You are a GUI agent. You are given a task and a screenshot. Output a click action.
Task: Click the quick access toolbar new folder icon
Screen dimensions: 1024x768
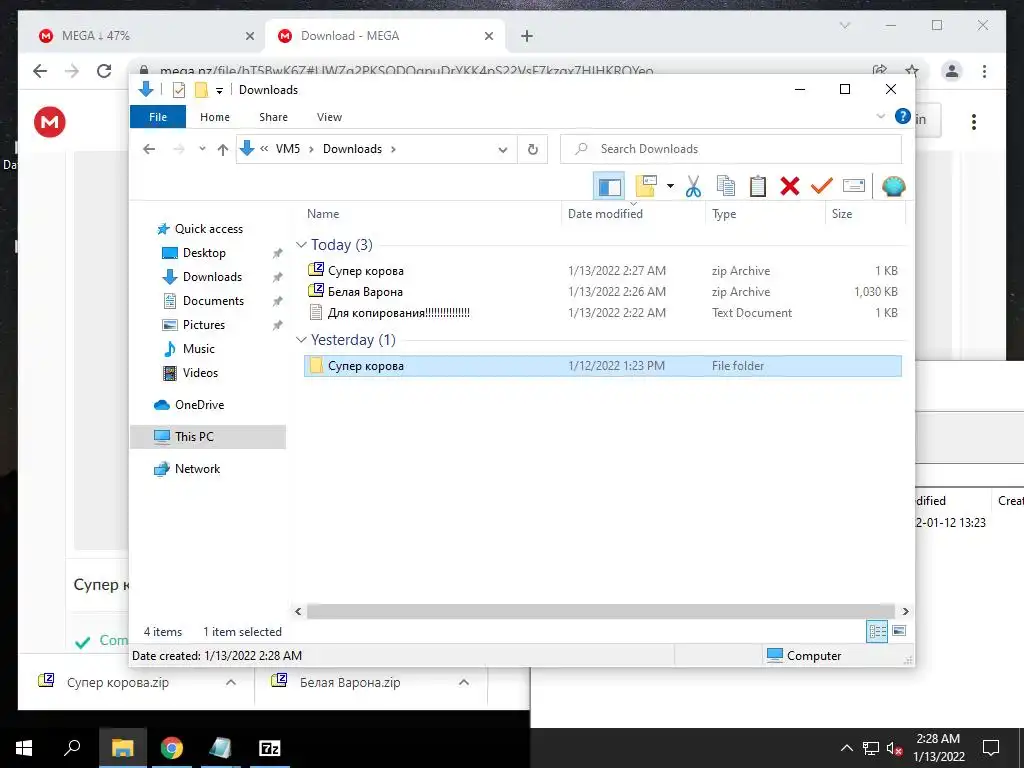click(201, 90)
